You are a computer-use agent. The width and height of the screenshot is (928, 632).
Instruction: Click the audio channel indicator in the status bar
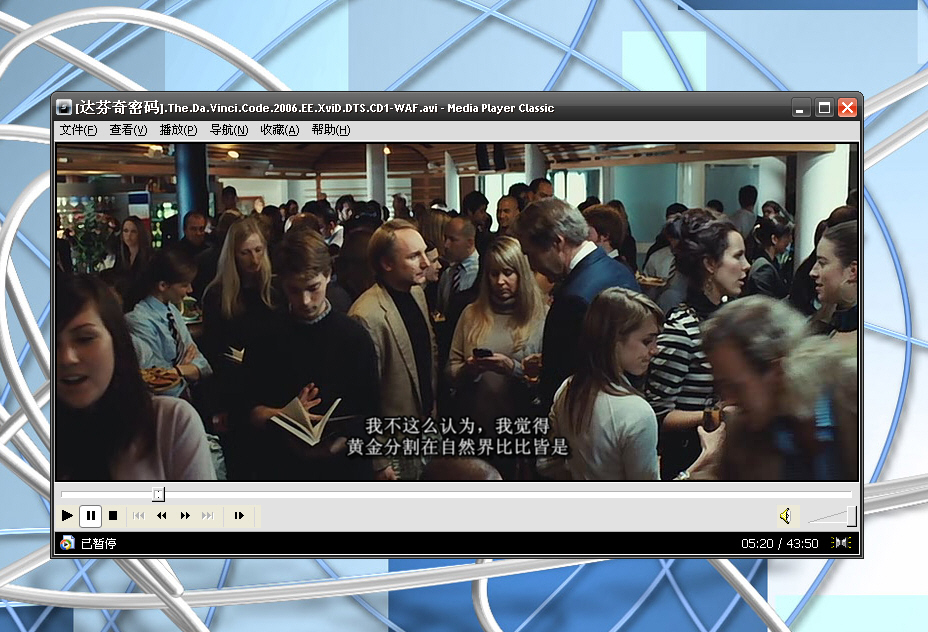click(841, 543)
